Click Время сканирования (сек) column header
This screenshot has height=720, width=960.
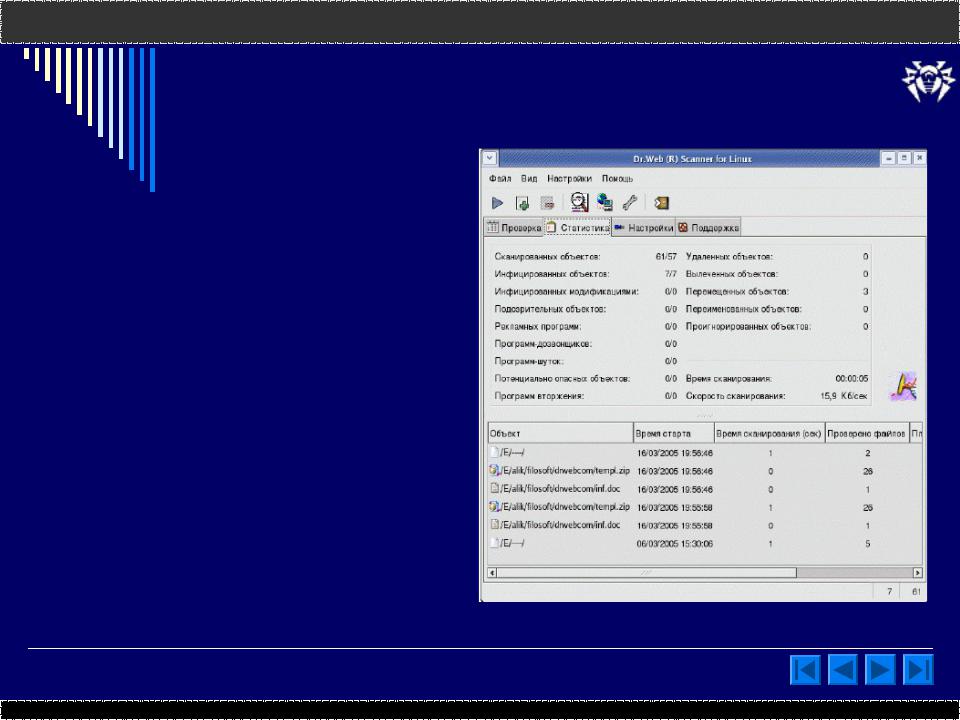[770, 433]
